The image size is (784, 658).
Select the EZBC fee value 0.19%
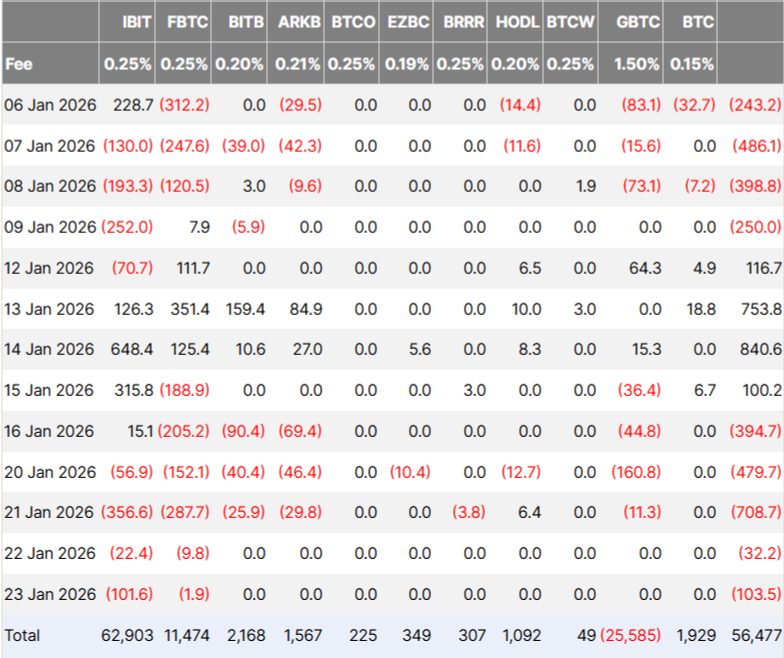(409, 64)
